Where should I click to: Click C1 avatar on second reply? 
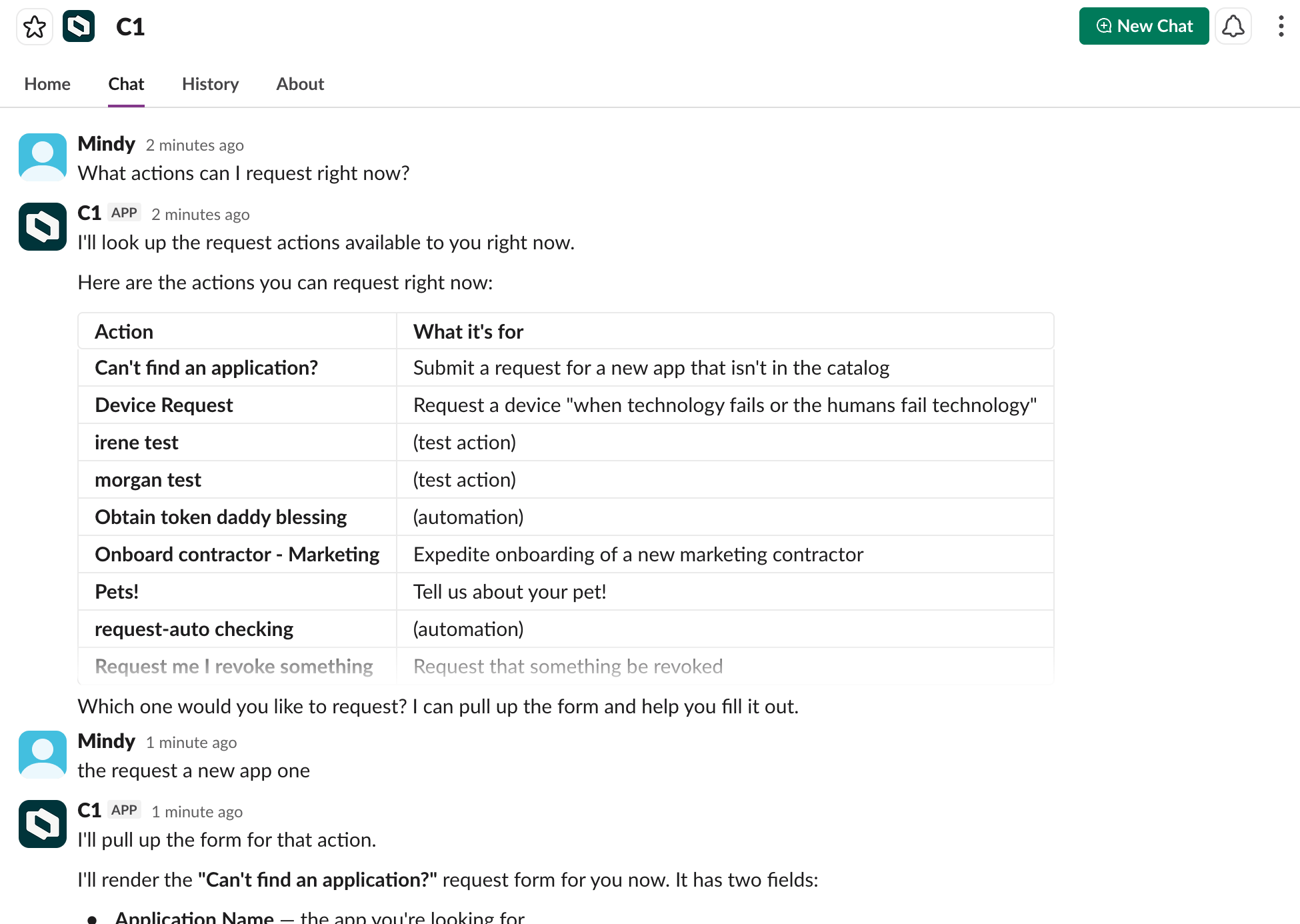click(x=43, y=824)
